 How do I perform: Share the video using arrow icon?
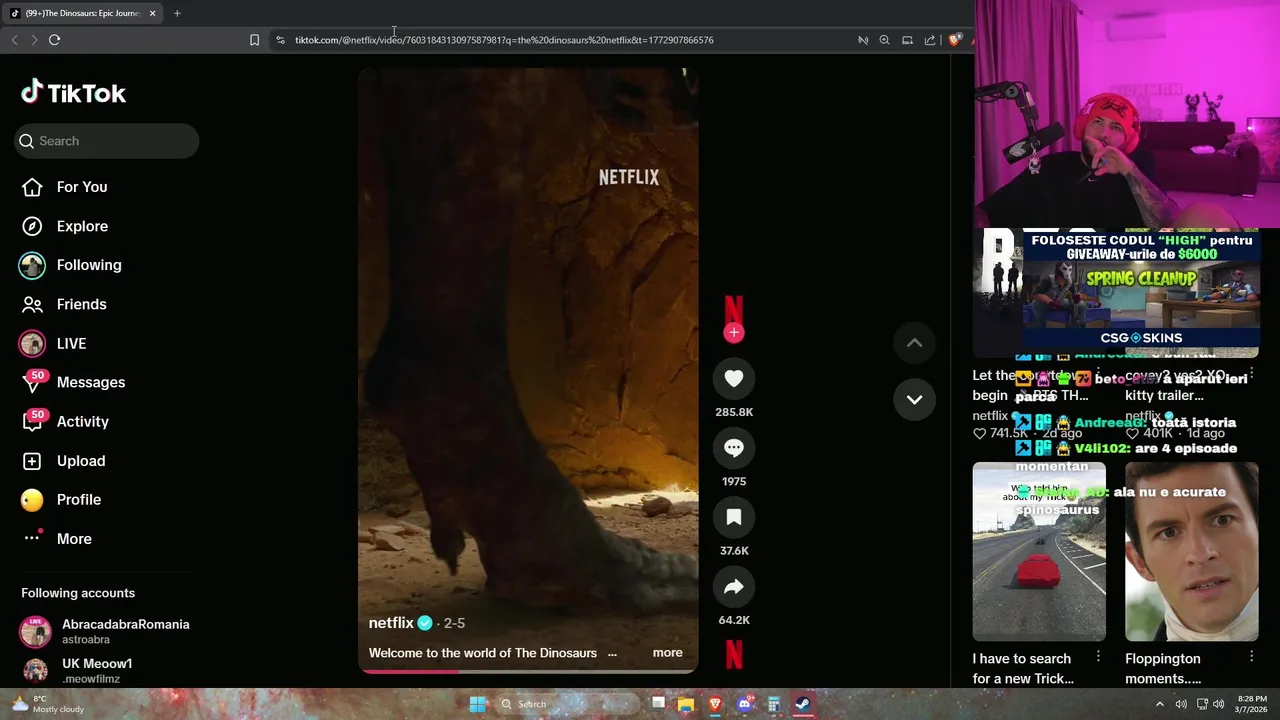(734, 586)
